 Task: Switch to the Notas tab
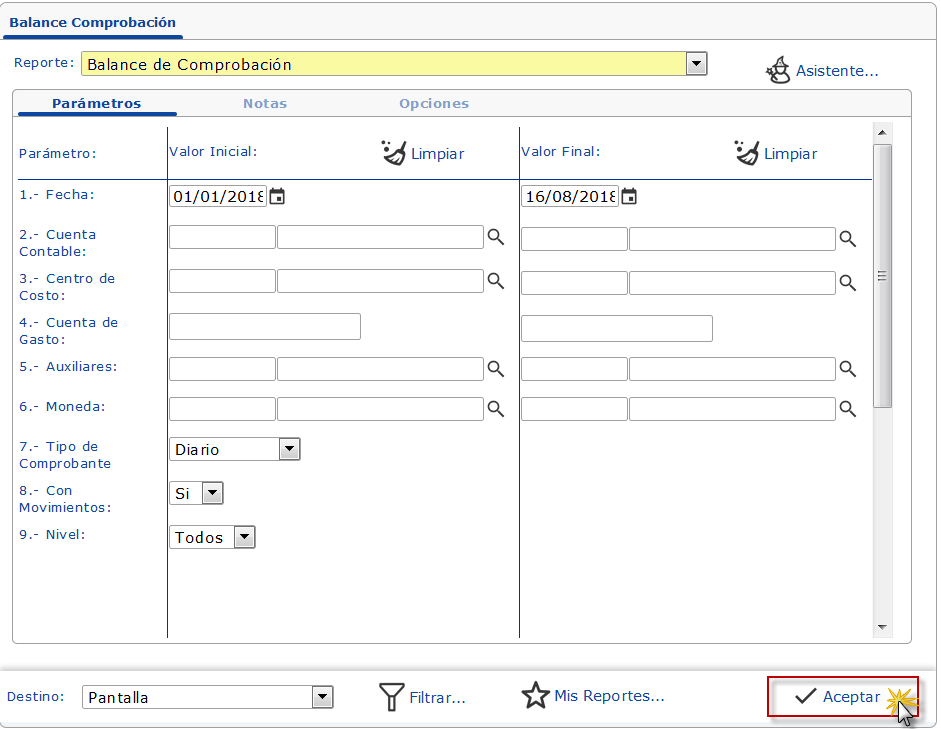click(264, 104)
